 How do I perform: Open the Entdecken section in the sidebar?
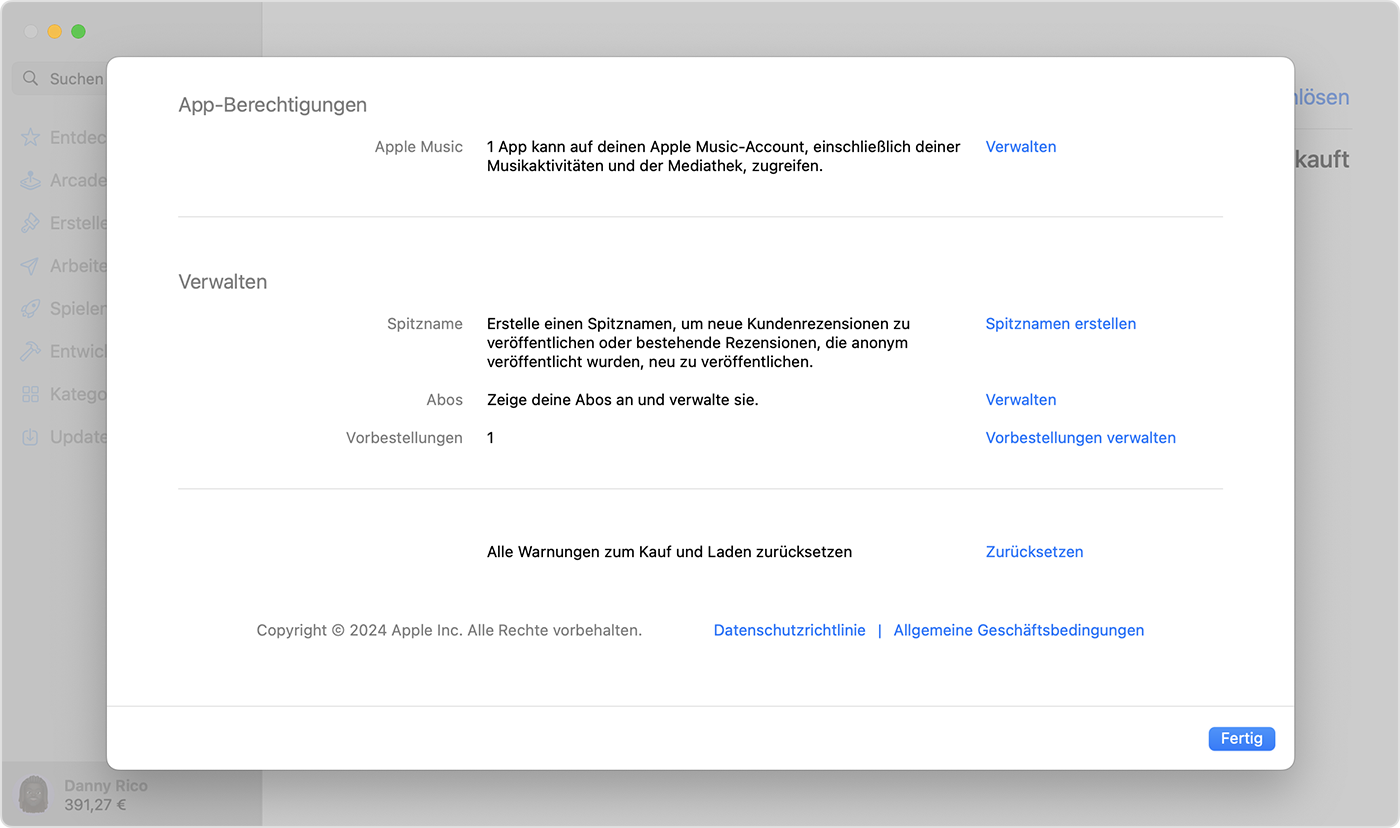click(32, 137)
